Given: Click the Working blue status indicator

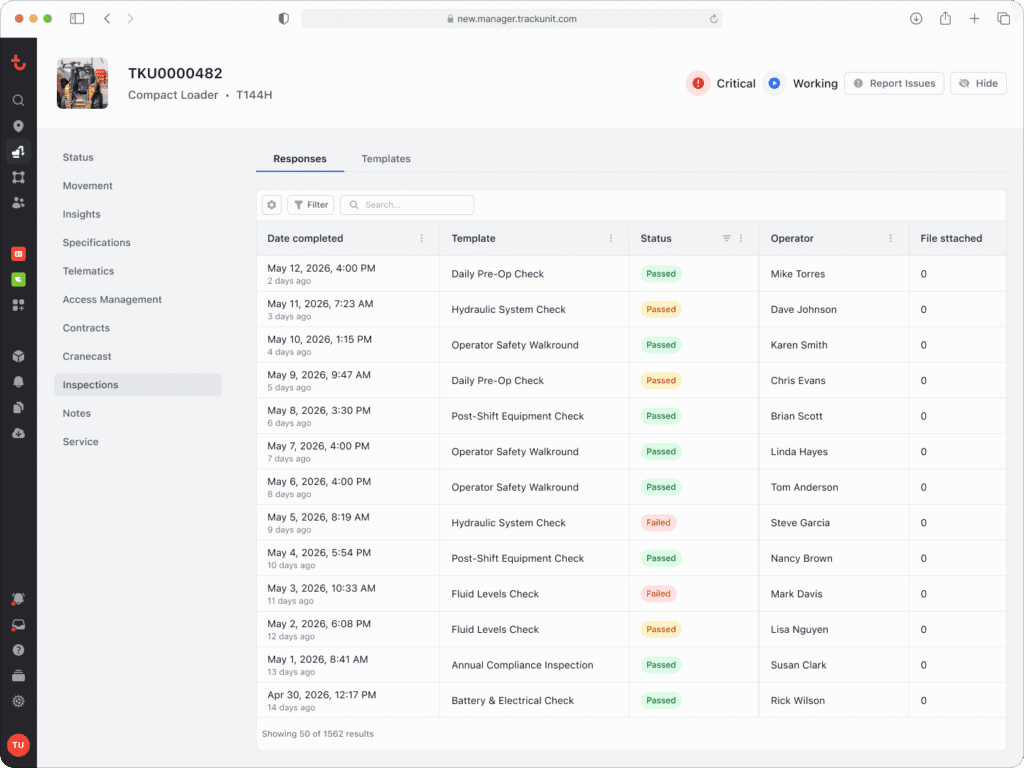Looking at the screenshot, I should tap(774, 84).
